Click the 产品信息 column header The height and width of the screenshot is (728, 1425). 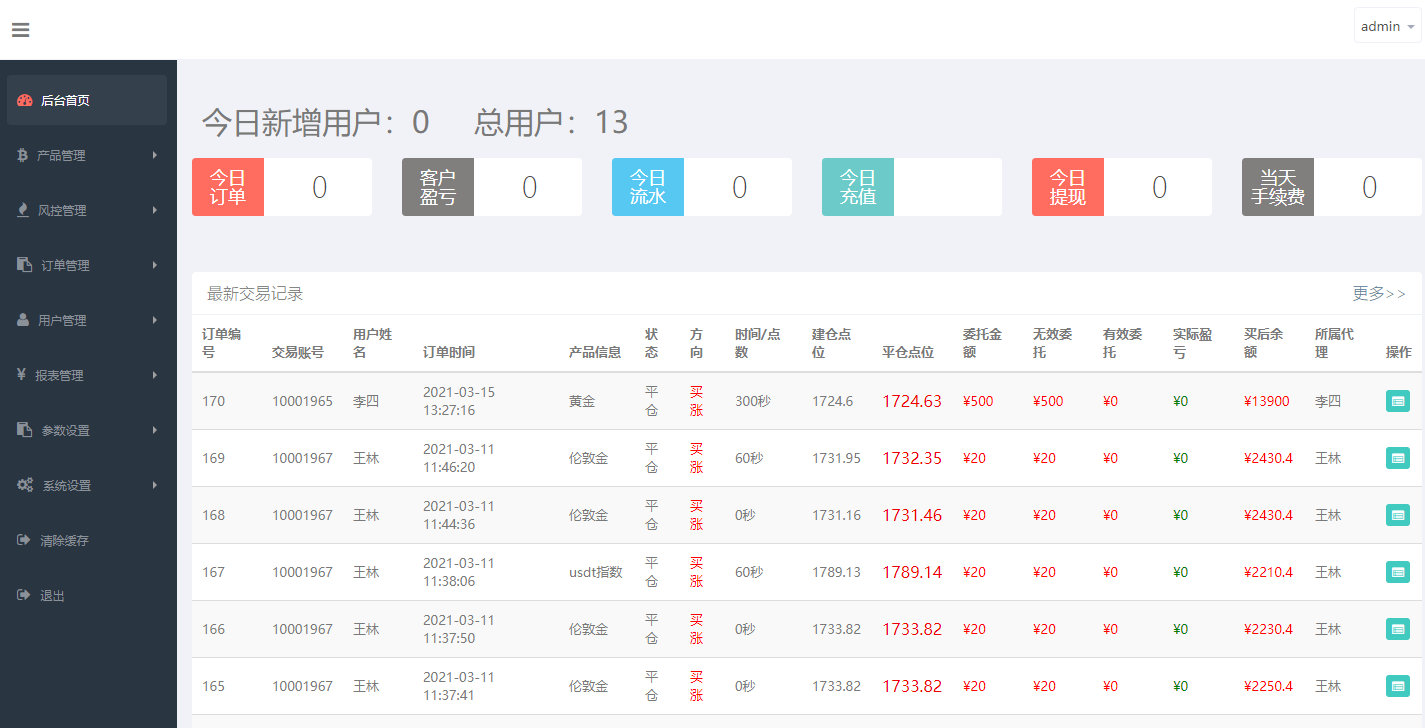coord(595,352)
